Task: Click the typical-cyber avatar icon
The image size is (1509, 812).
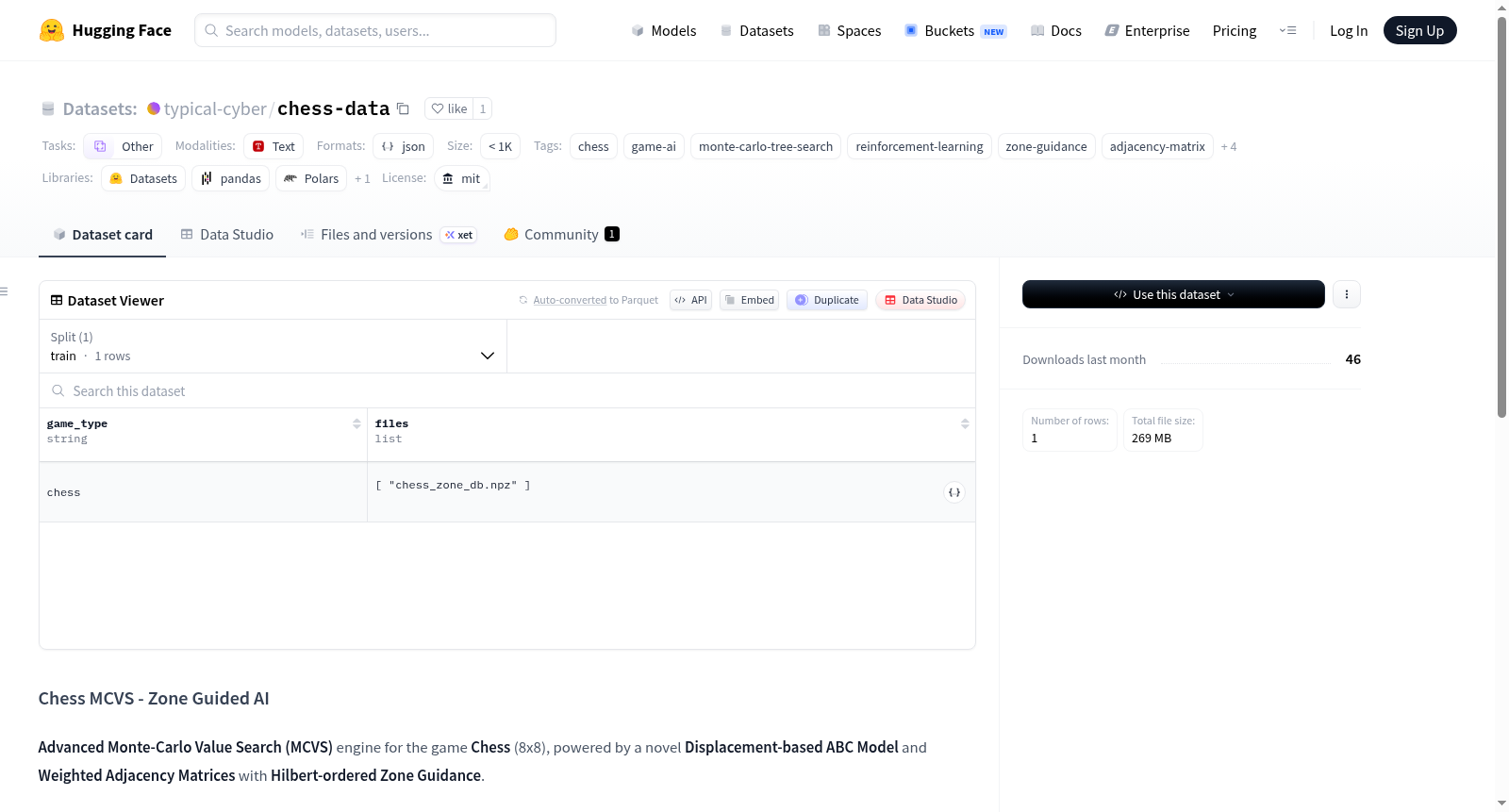Action: click(x=154, y=108)
